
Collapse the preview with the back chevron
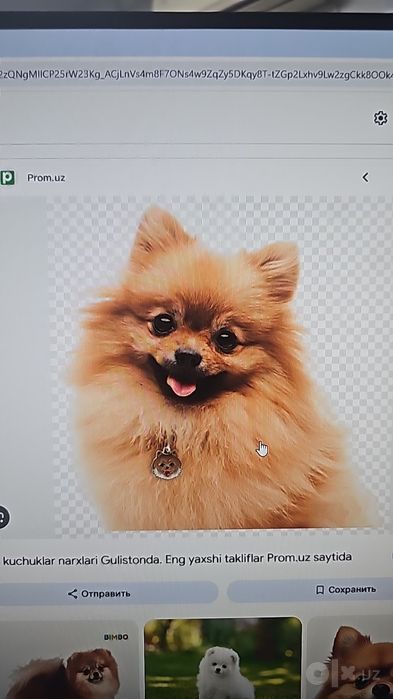(x=365, y=177)
